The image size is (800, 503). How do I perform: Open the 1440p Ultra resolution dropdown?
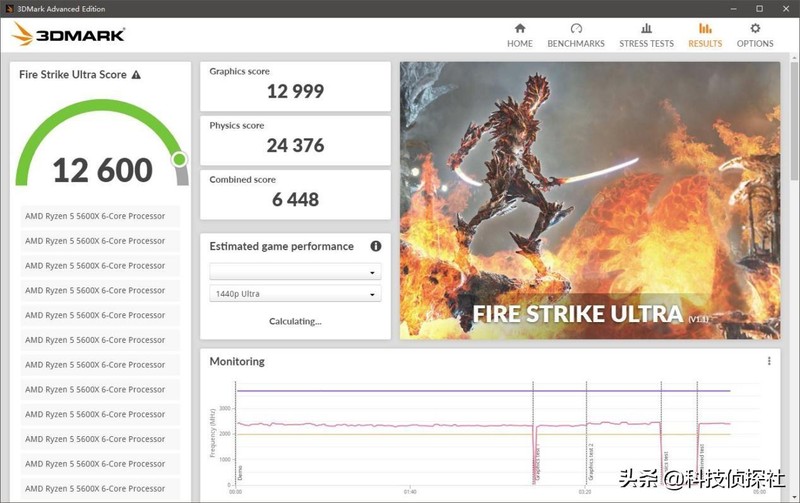coord(295,294)
